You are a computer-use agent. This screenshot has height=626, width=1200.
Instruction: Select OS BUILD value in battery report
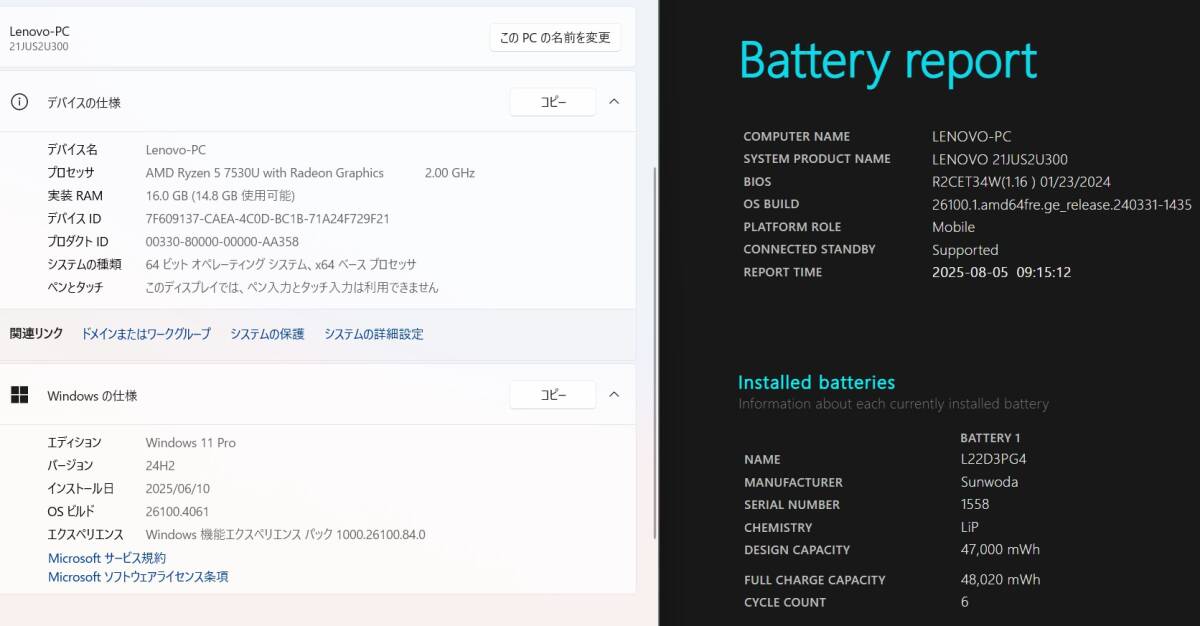click(x=1062, y=204)
